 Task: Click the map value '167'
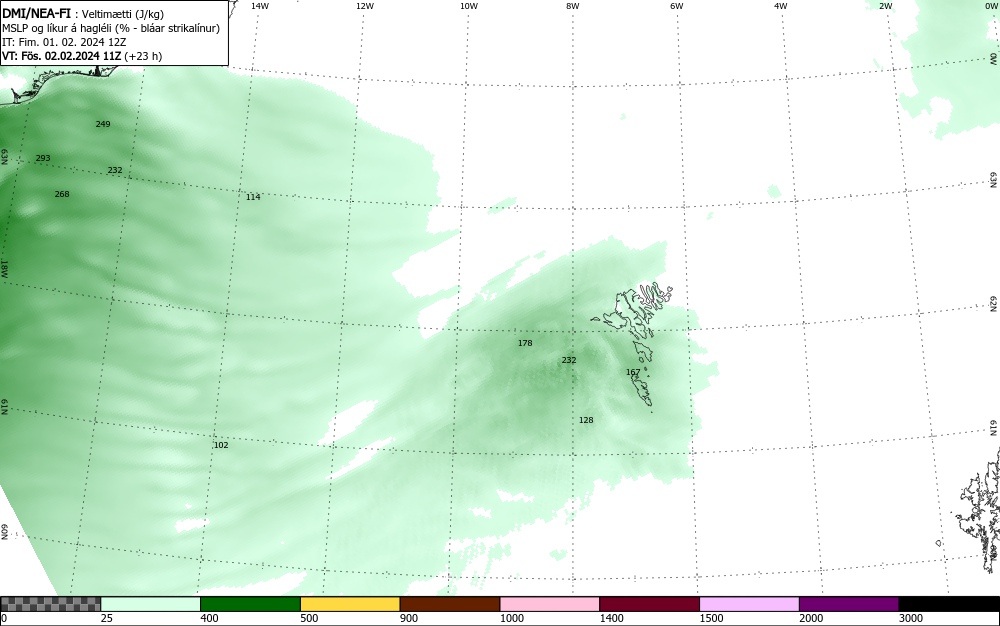coord(633,372)
